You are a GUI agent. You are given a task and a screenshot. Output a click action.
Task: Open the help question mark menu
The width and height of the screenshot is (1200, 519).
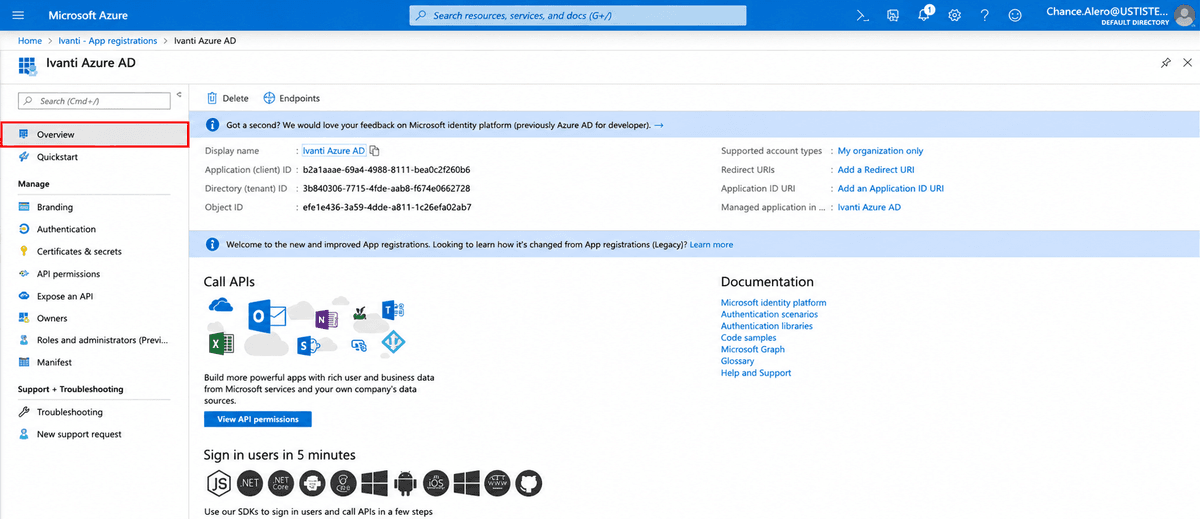click(x=985, y=15)
